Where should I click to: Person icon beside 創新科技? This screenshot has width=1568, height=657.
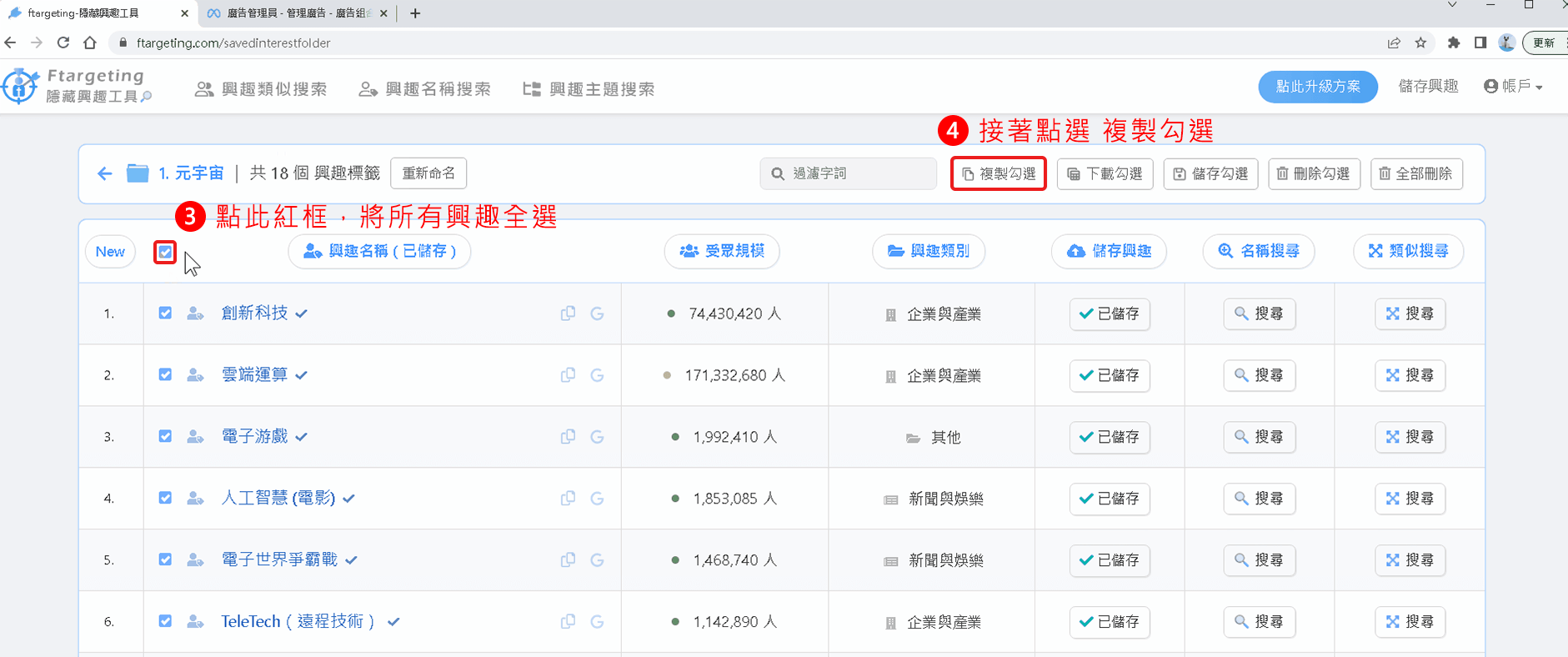point(195,313)
